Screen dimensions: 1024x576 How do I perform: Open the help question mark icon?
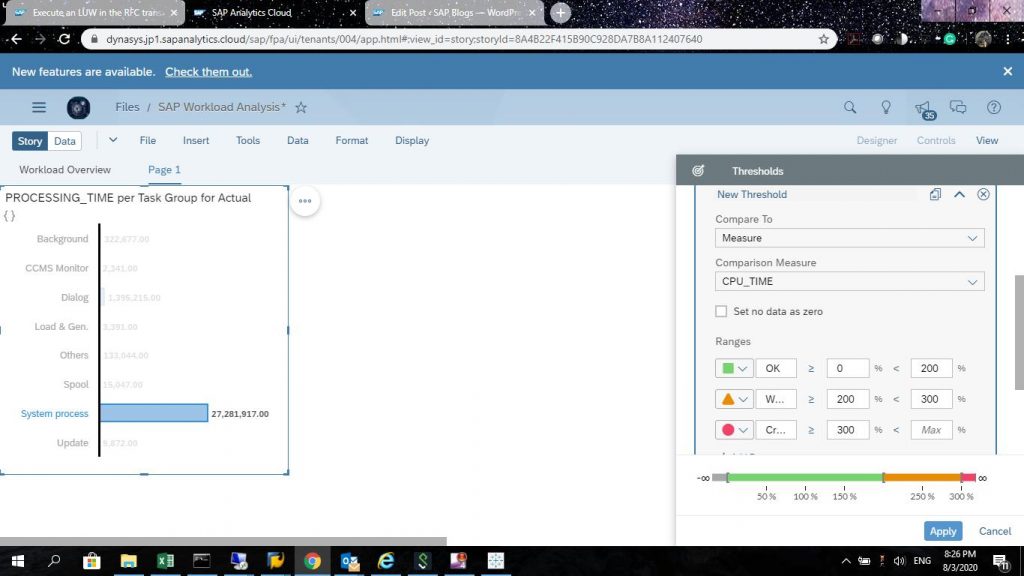[x=993, y=107]
